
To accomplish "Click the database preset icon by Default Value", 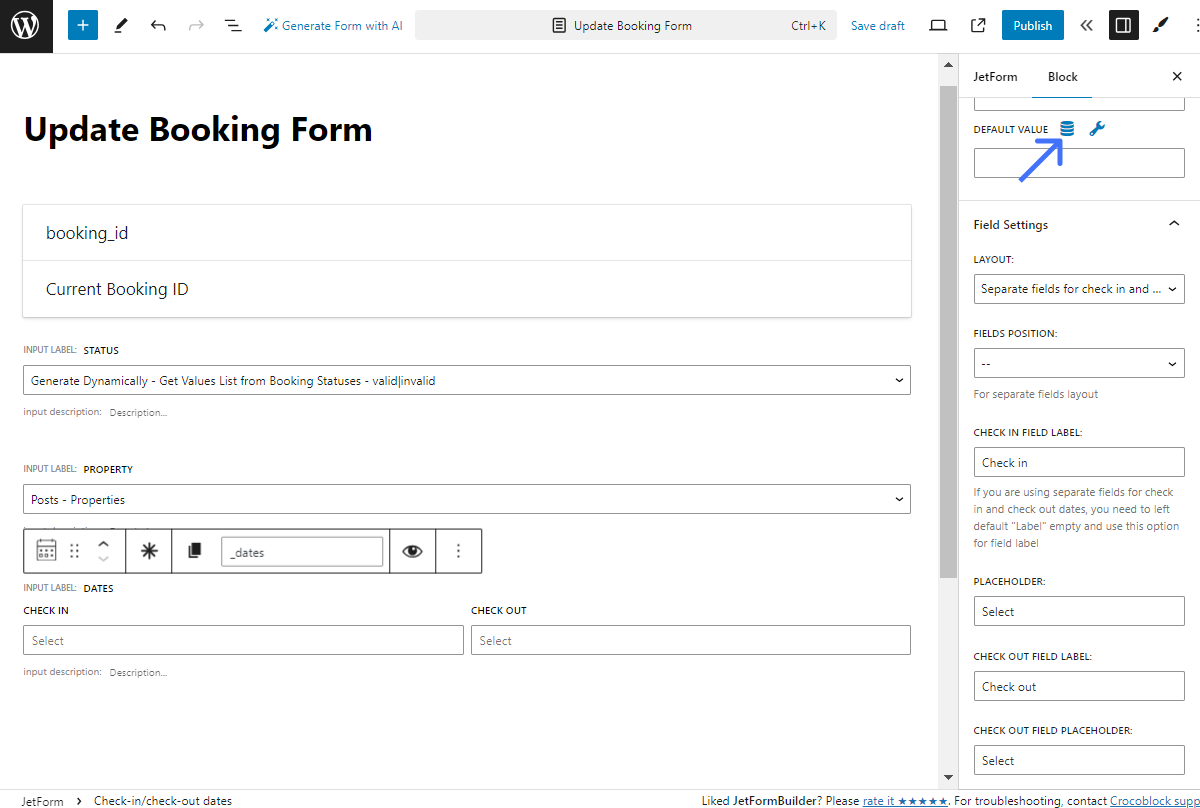I will pos(1067,129).
